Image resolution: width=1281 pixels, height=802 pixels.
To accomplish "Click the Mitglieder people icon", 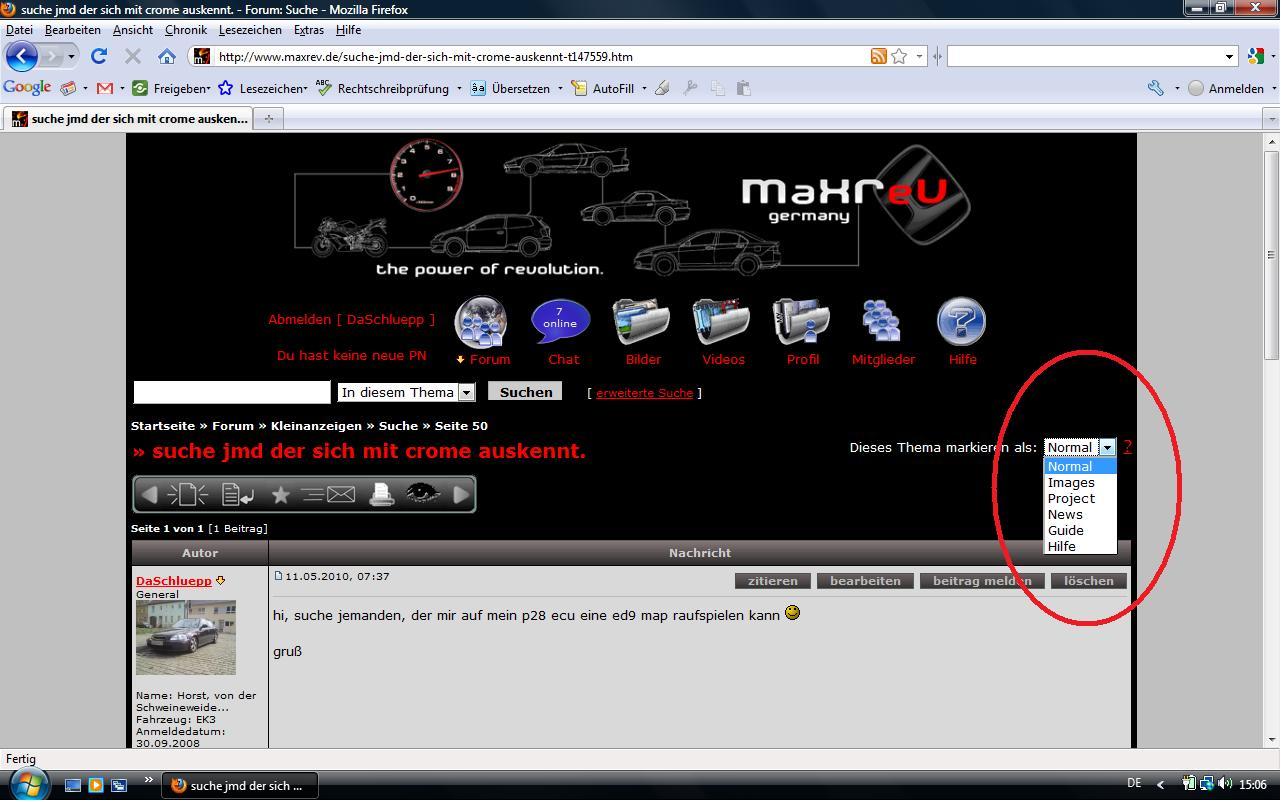I will coord(881,322).
